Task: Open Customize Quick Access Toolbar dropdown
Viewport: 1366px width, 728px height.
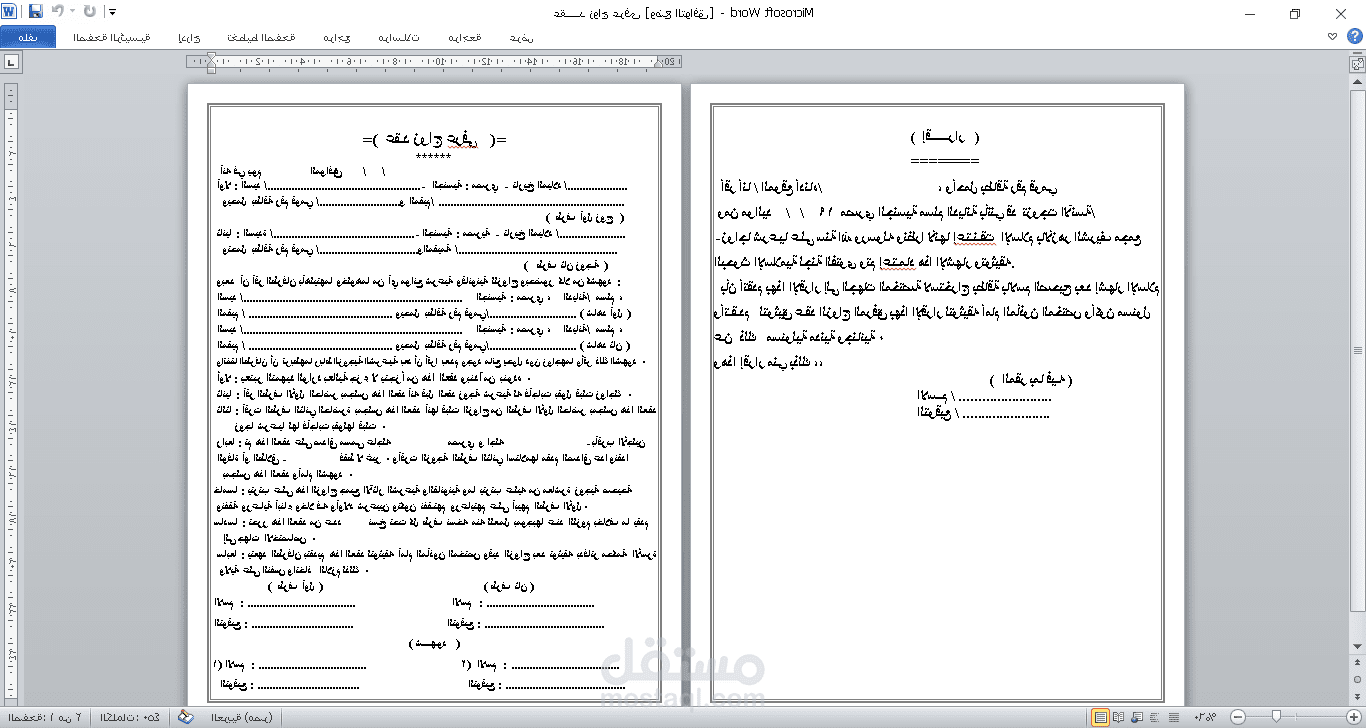Action: click(x=110, y=12)
